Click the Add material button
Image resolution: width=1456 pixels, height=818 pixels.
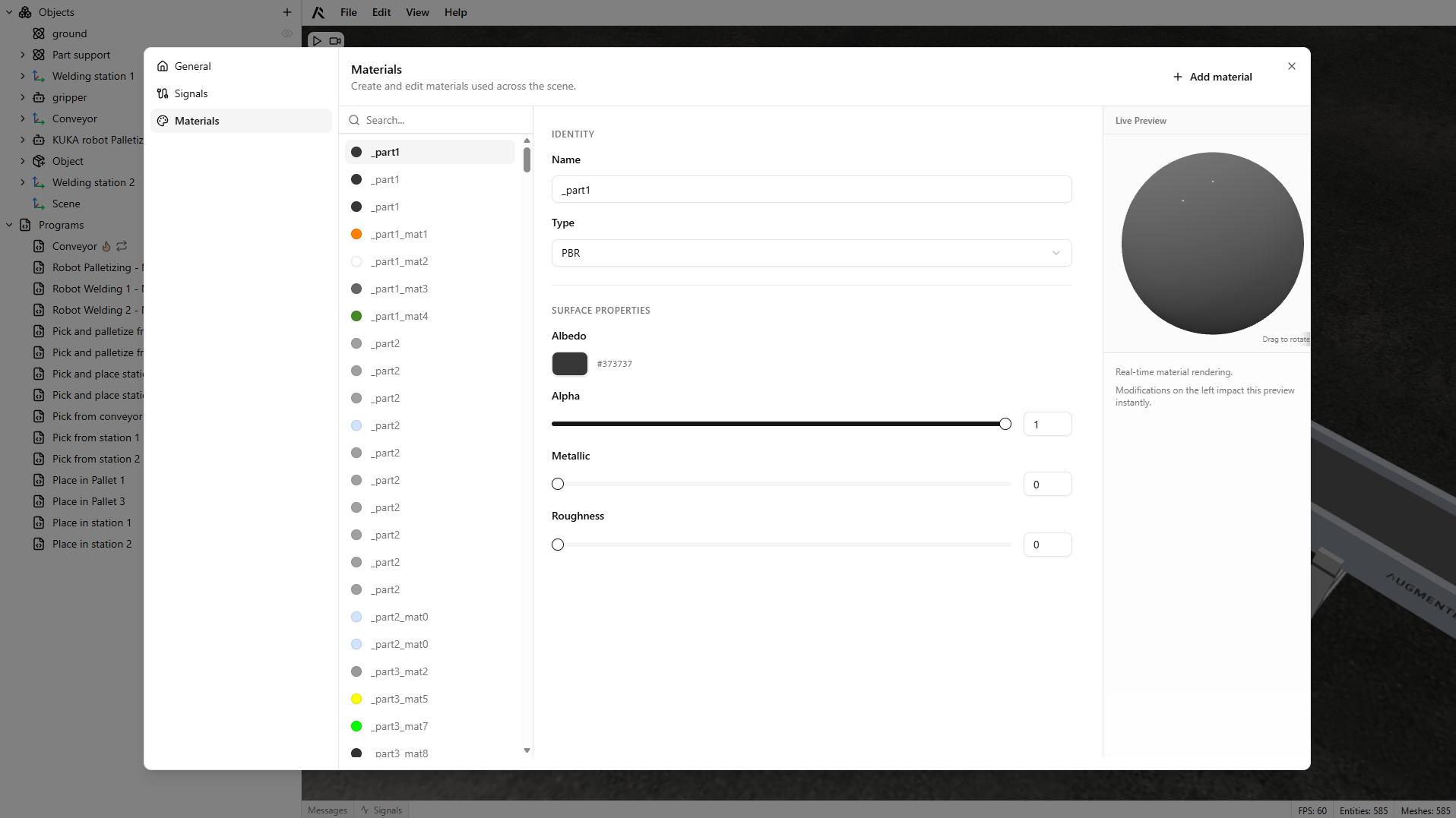tap(1212, 77)
